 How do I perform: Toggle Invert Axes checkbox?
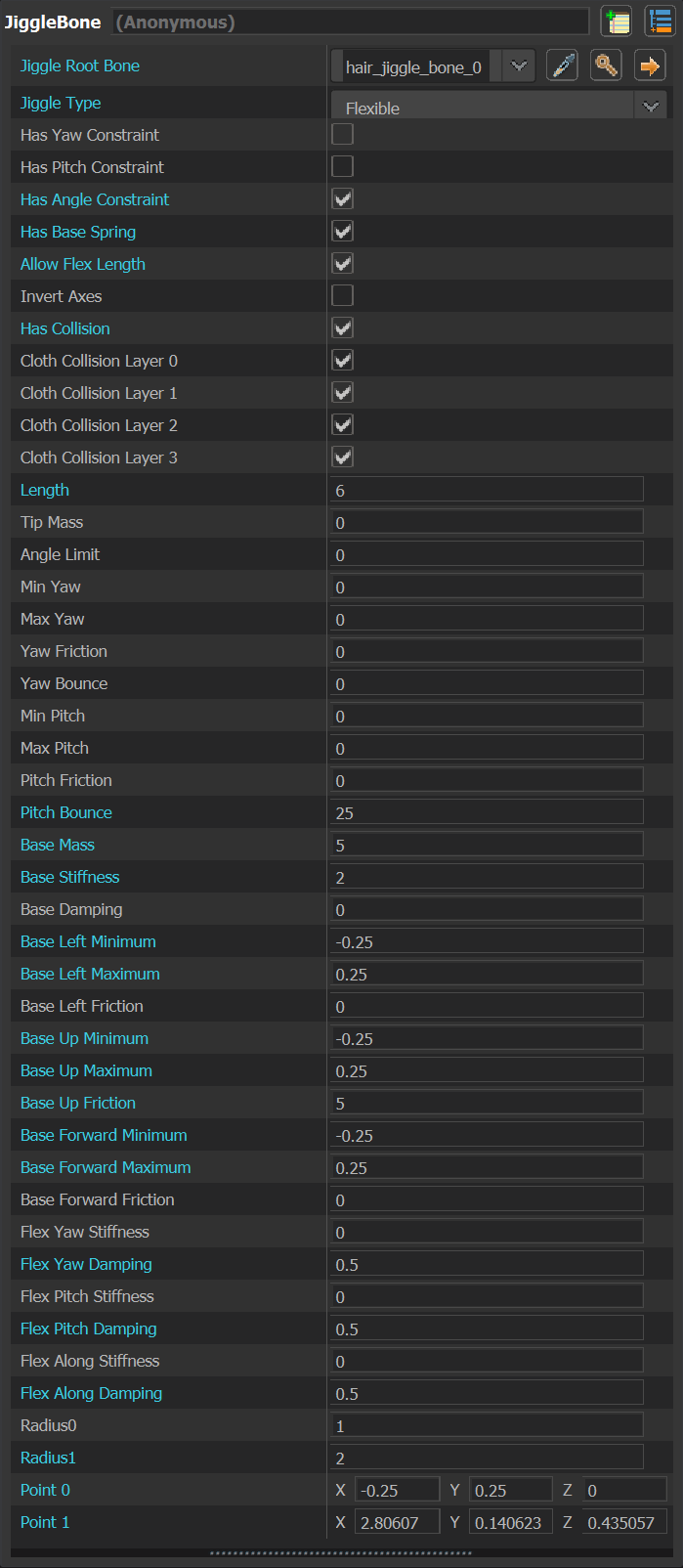(x=343, y=295)
